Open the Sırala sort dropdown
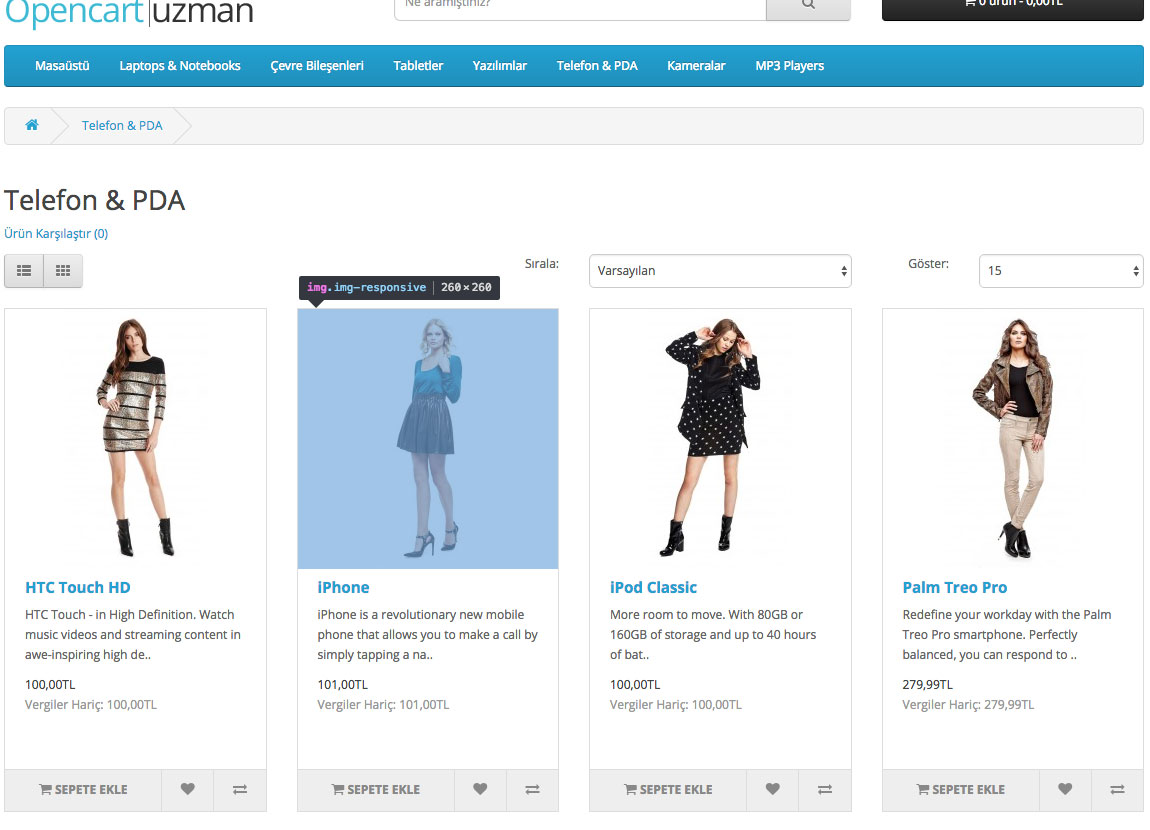The image size is (1150, 830). point(720,270)
